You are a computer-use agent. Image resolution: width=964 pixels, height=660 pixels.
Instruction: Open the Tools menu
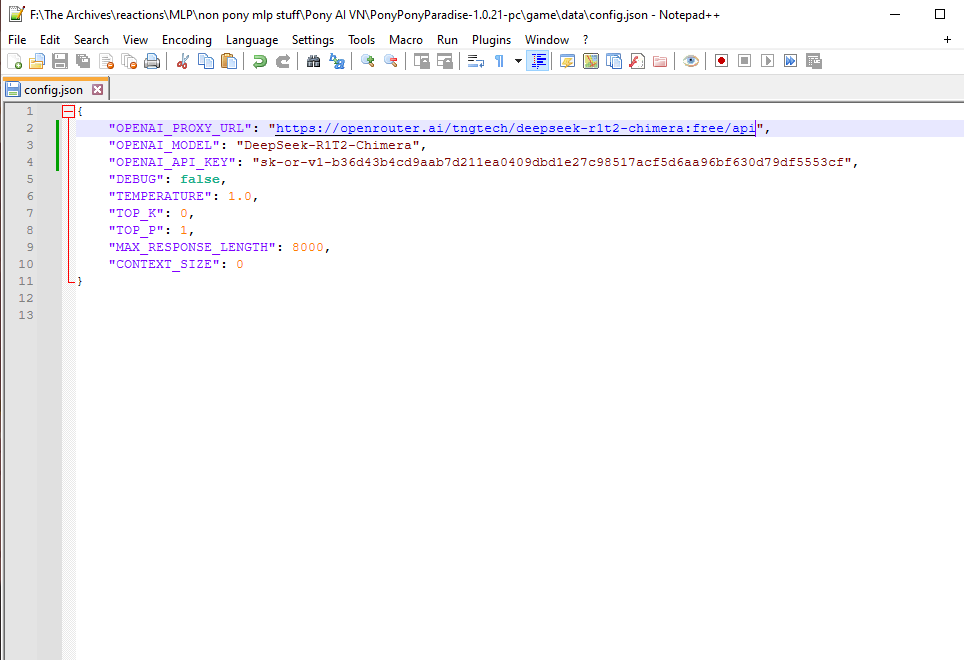(362, 39)
